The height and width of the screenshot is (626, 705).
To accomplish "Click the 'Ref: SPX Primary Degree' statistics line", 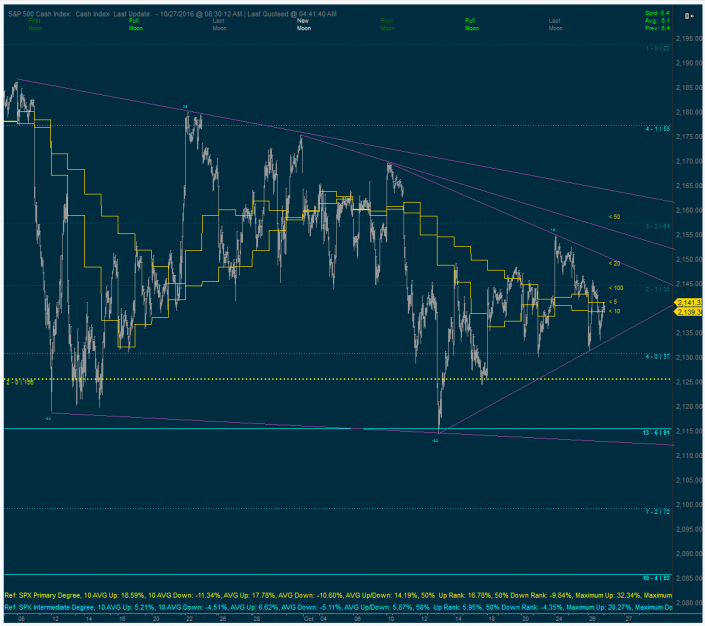I will [x=338, y=595].
